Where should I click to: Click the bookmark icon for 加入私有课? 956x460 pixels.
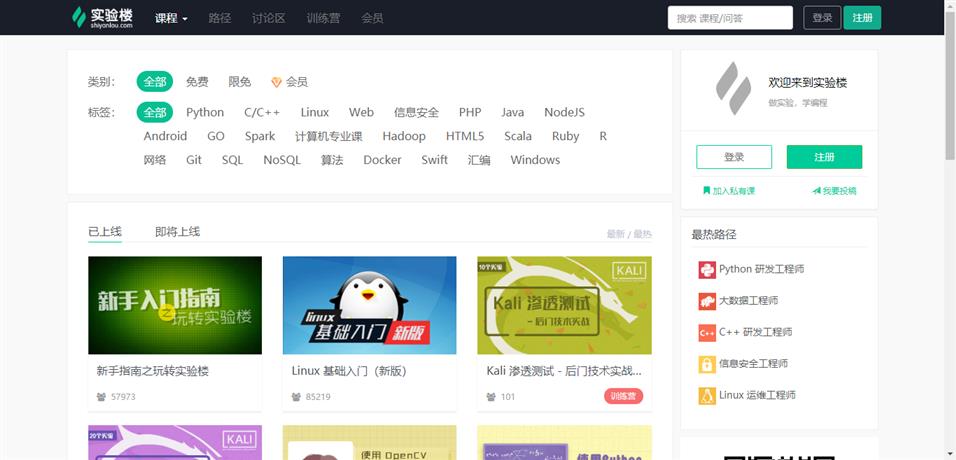pos(706,191)
